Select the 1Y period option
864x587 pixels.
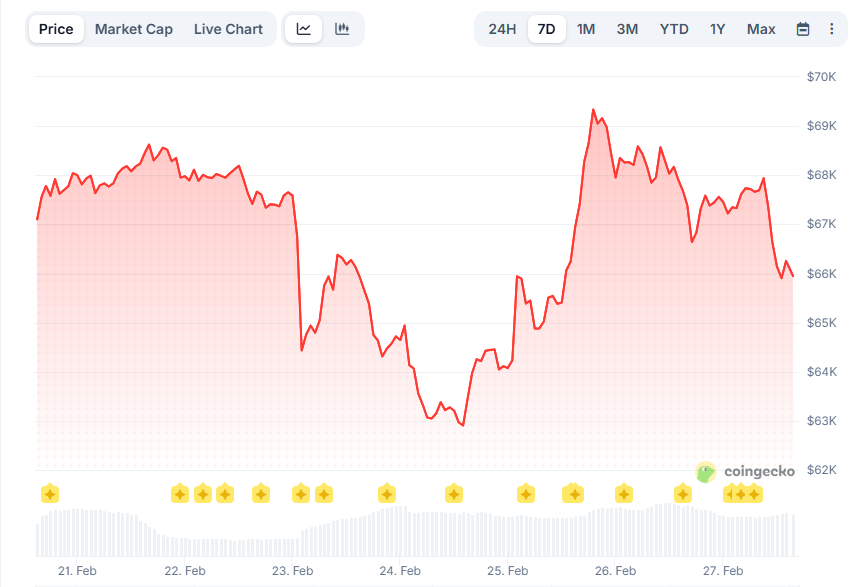click(717, 29)
